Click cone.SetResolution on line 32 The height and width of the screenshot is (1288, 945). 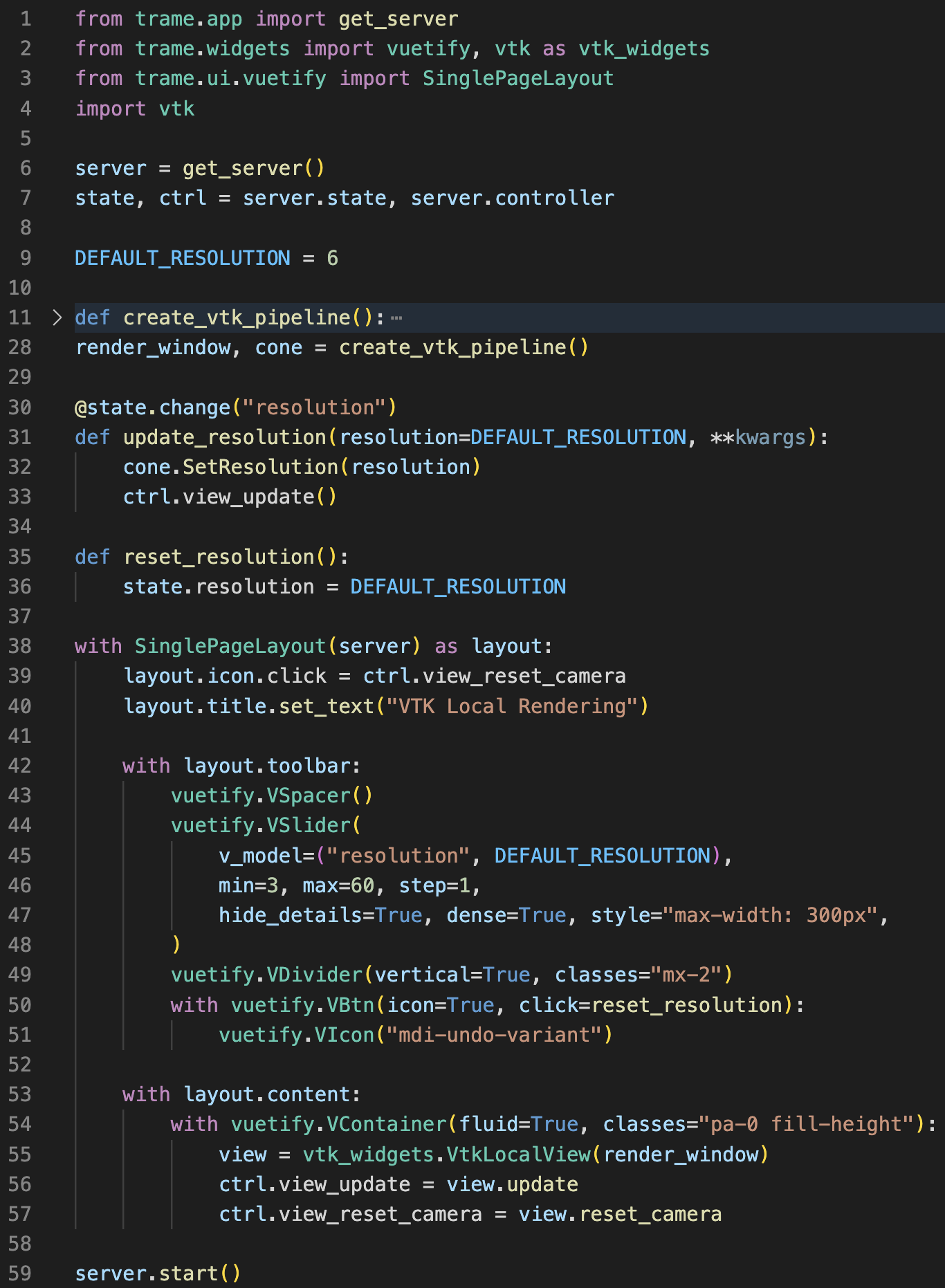pyautogui.click(x=230, y=467)
